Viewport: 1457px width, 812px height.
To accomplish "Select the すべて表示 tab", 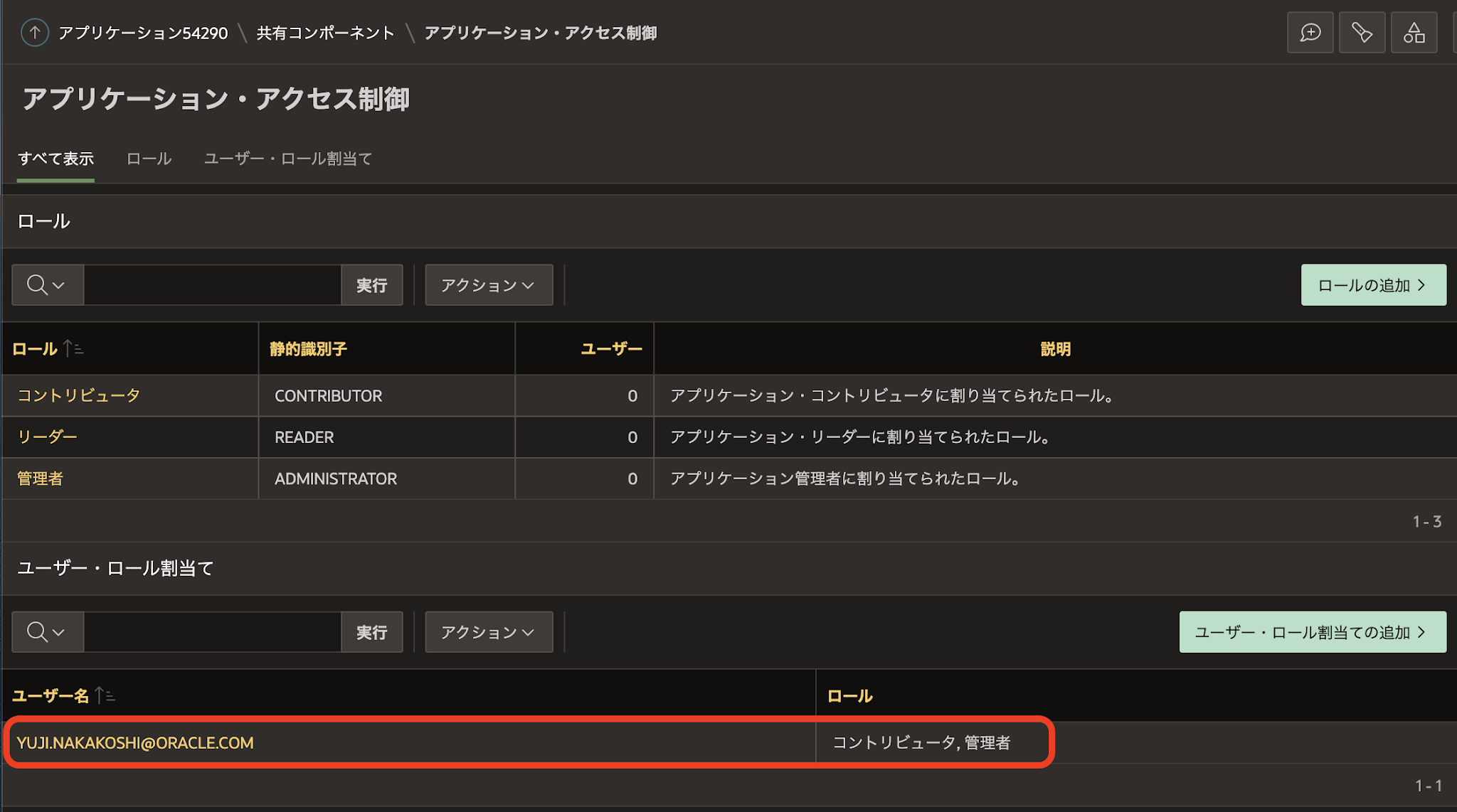I will click(55, 159).
